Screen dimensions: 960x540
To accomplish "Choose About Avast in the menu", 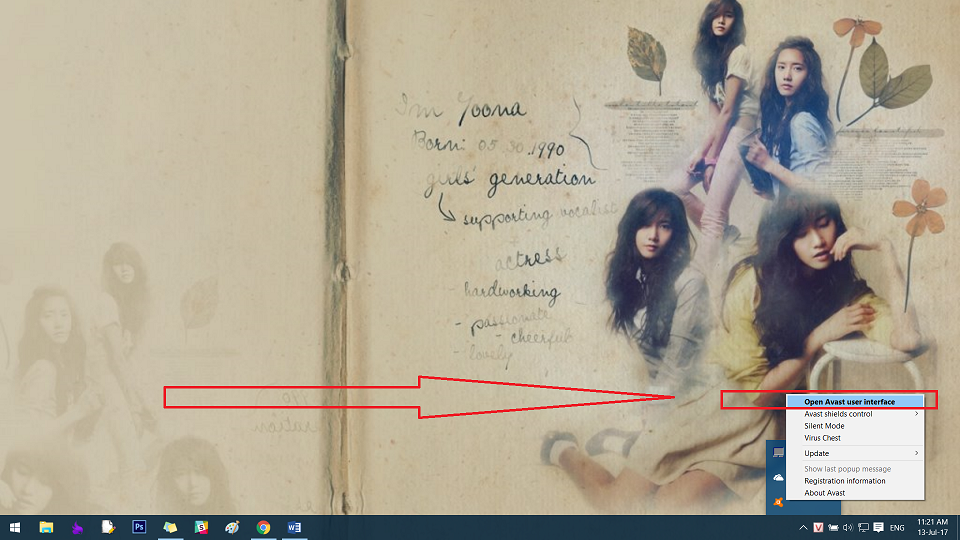I will click(824, 493).
